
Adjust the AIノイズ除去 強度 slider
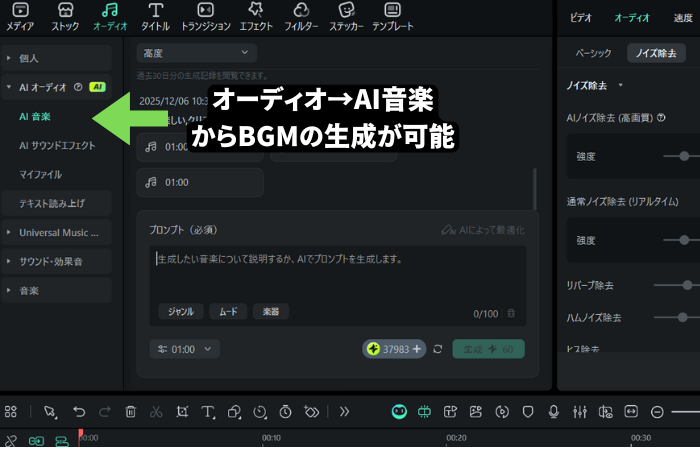(683, 156)
